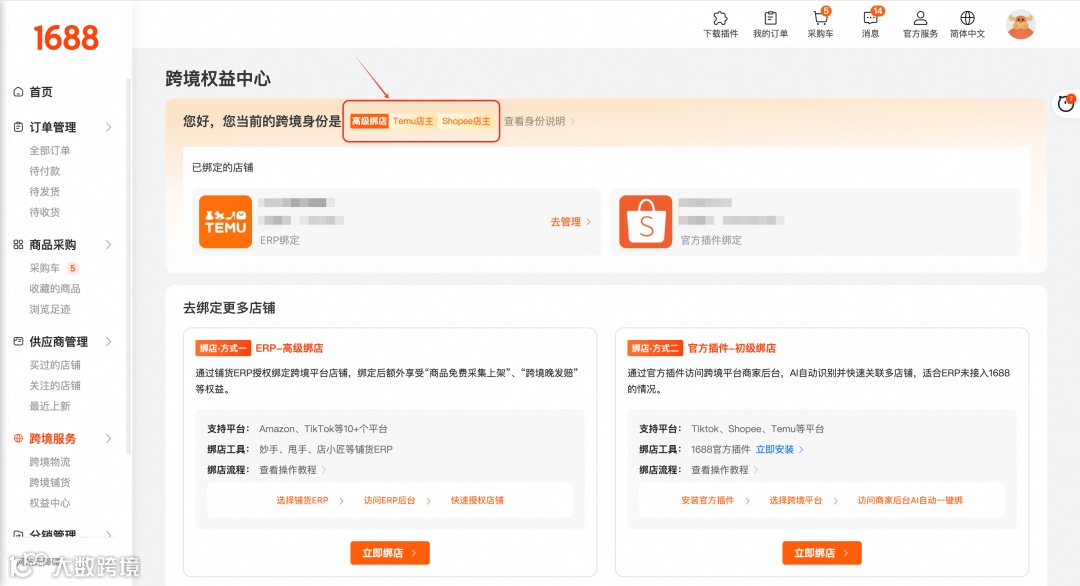Image resolution: width=1080 pixels, height=586 pixels.
Task: Select the 官方插件-初级绑店 title
Action: [731, 348]
